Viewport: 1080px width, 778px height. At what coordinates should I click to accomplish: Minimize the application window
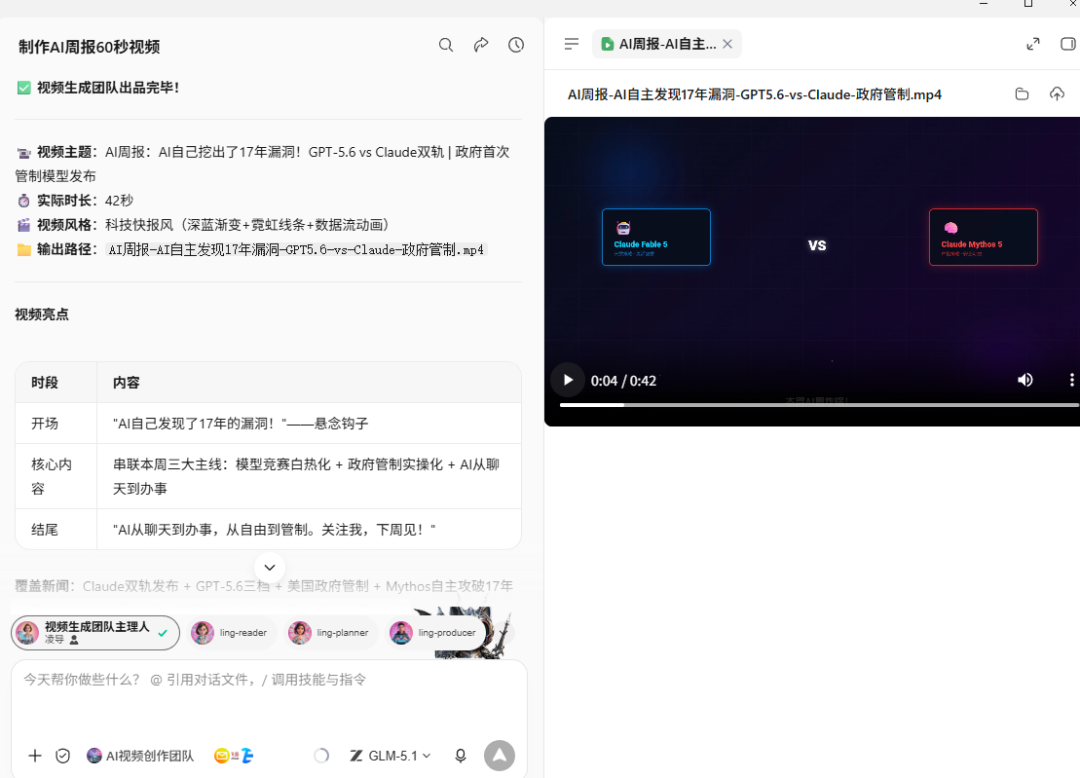[x=984, y=4]
